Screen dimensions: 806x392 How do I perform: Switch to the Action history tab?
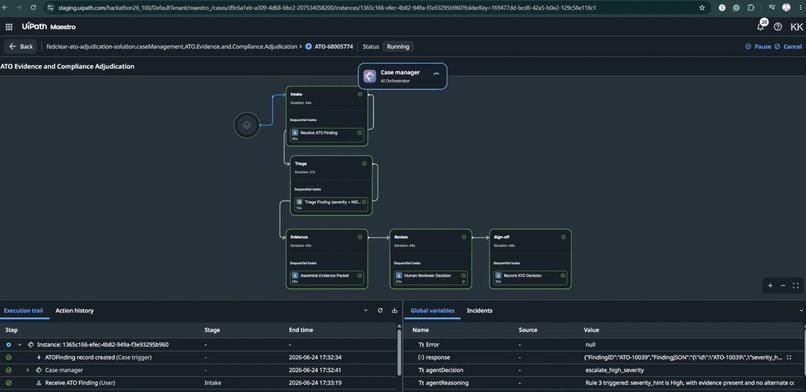point(75,310)
